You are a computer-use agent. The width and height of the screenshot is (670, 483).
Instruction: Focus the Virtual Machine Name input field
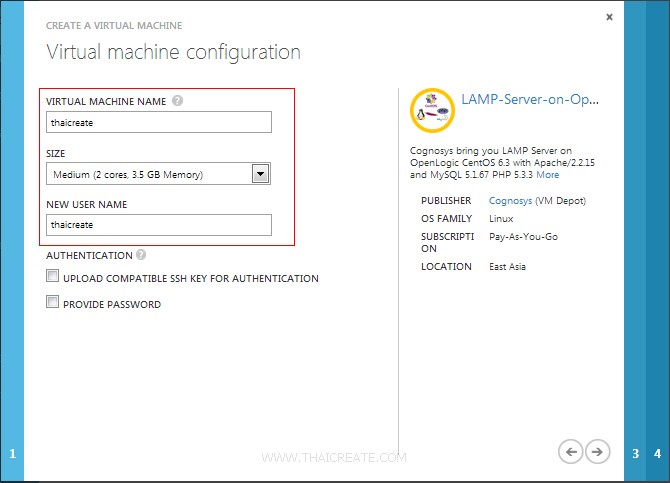click(159, 122)
